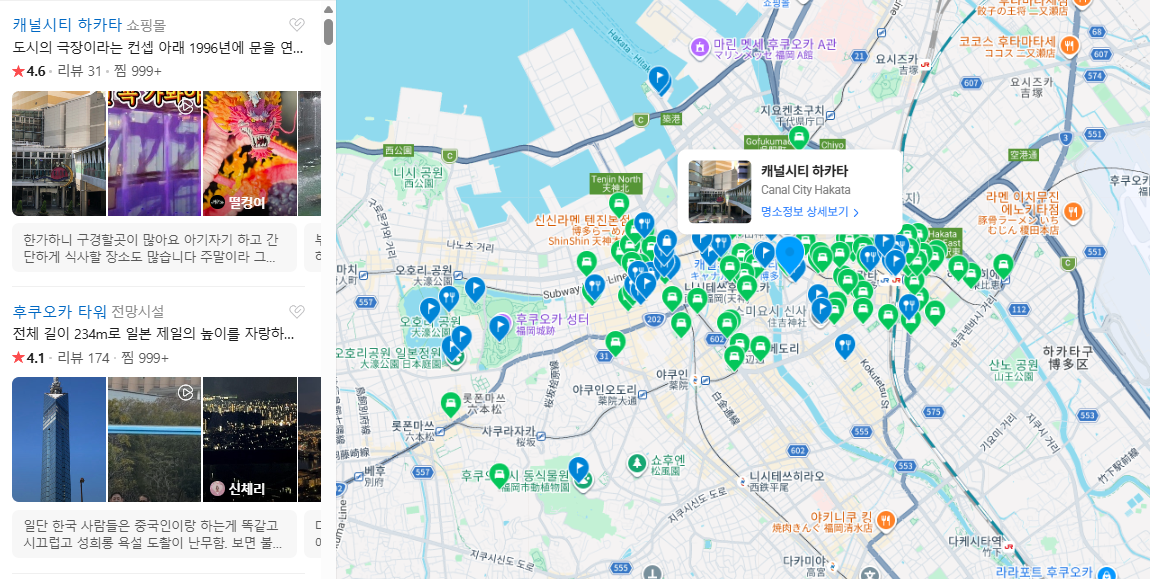Click green hotel pin below Gofukumachi label
Screen dimensions: 1150x579
(x=799, y=137)
